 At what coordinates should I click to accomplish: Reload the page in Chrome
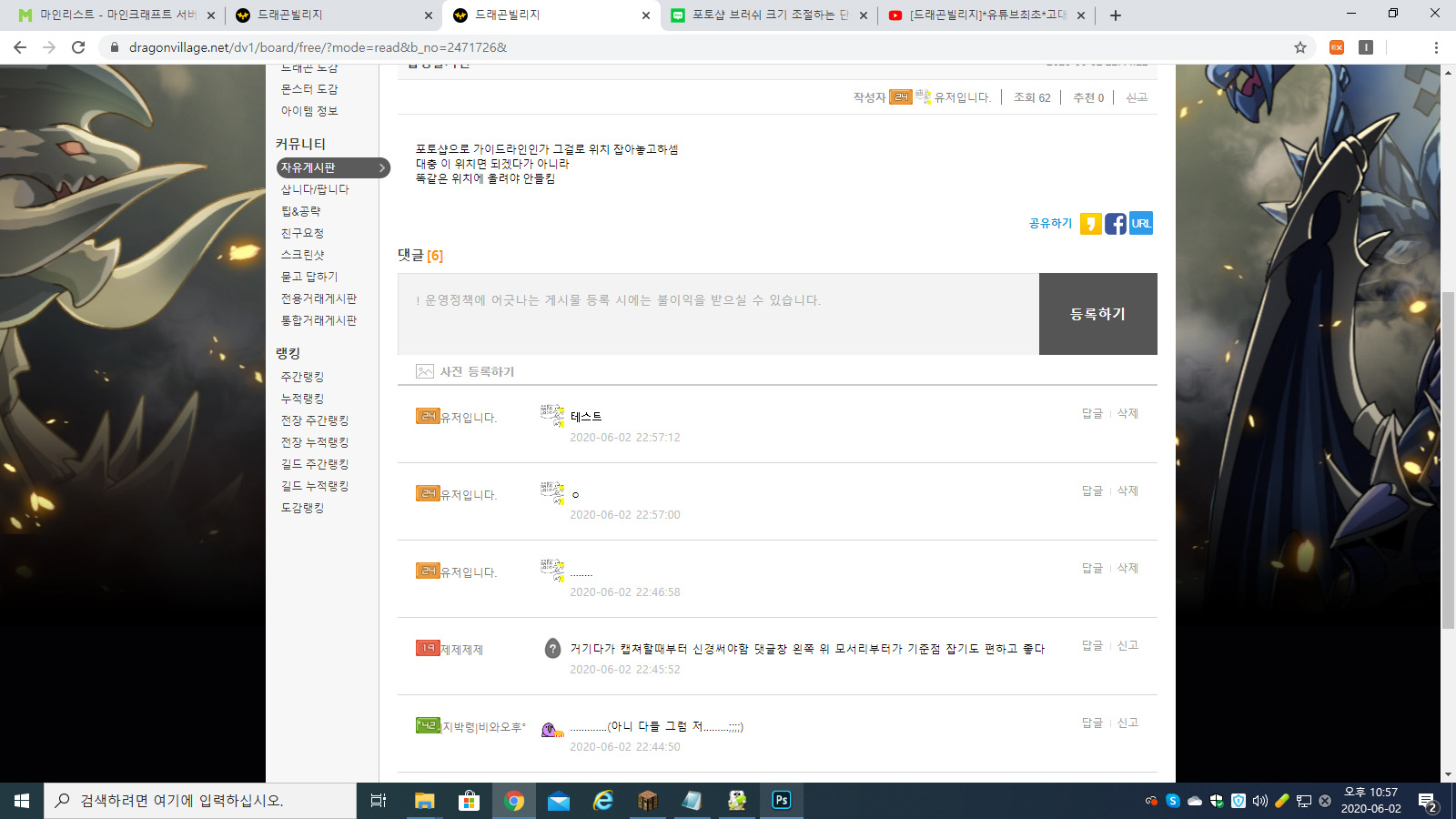(x=78, y=47)
